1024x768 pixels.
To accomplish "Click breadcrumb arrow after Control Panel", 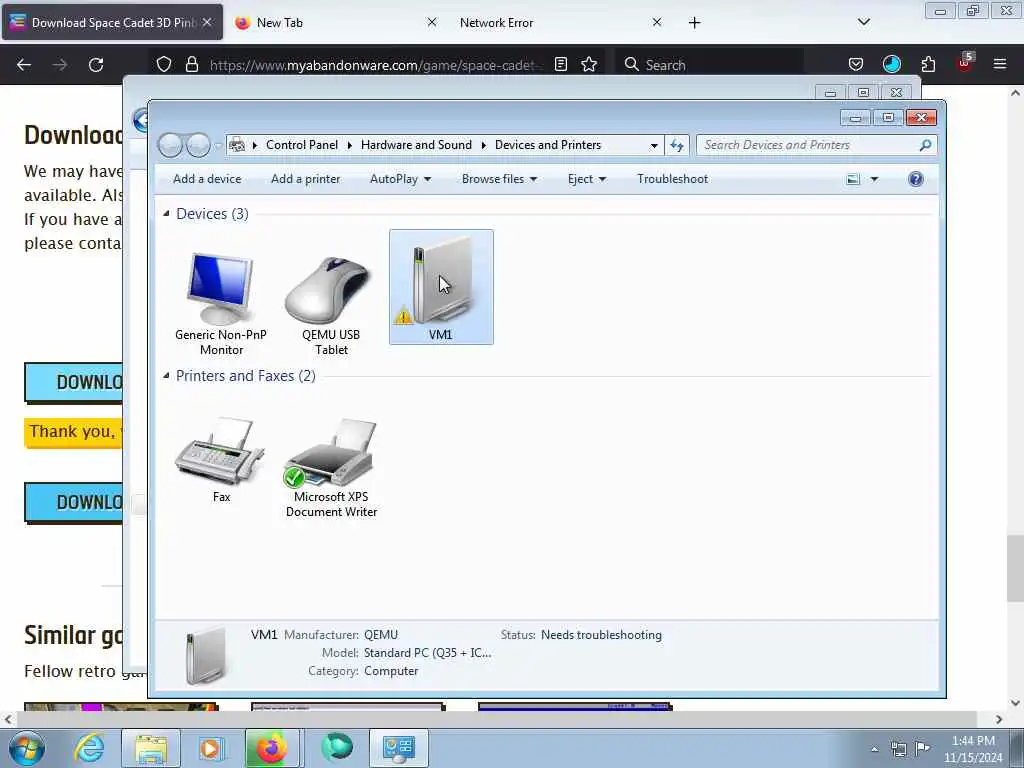I will click(349, 145).
